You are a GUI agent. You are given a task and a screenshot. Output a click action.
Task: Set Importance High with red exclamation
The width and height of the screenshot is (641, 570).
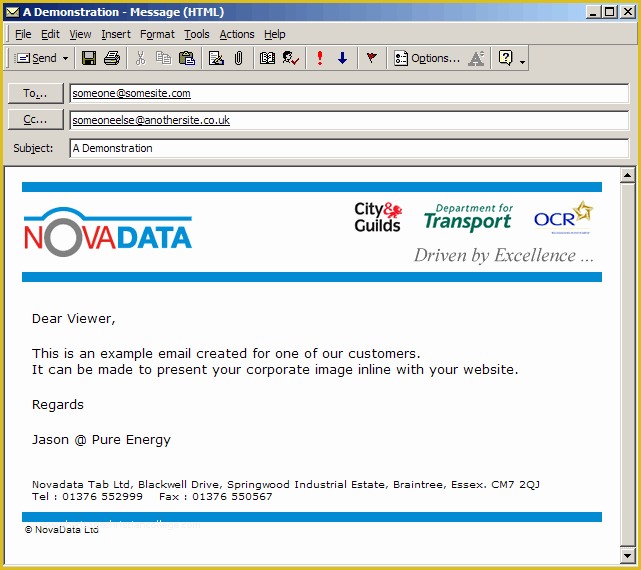(320, 58)
